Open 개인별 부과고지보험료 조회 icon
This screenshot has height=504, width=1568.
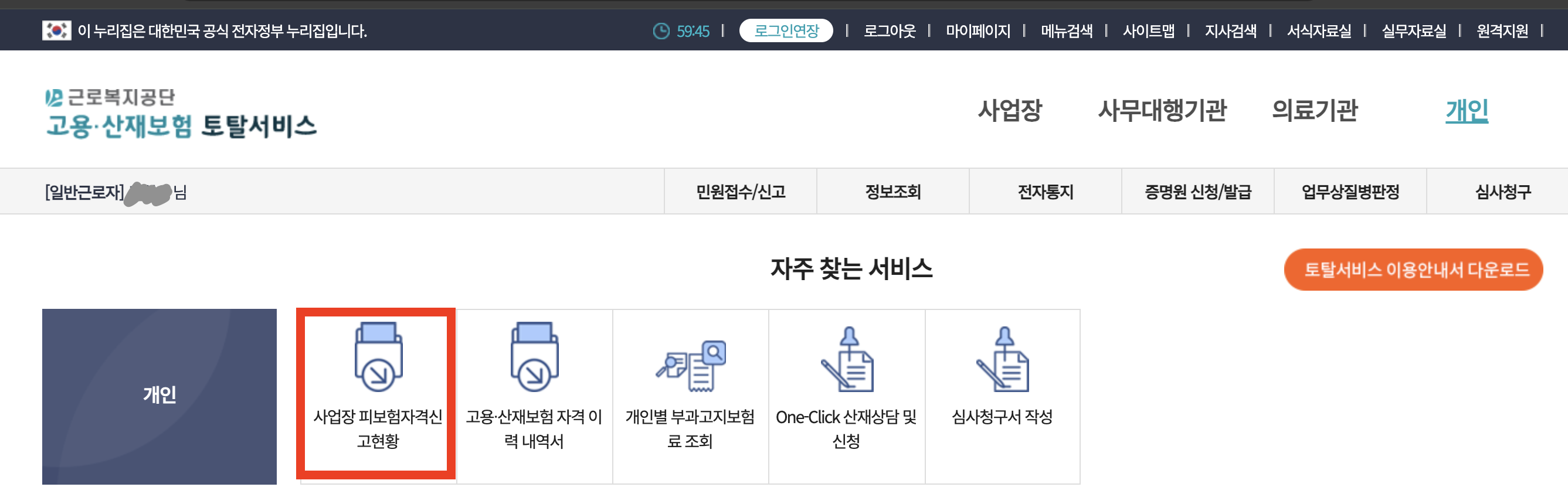[x=691, y=366]
